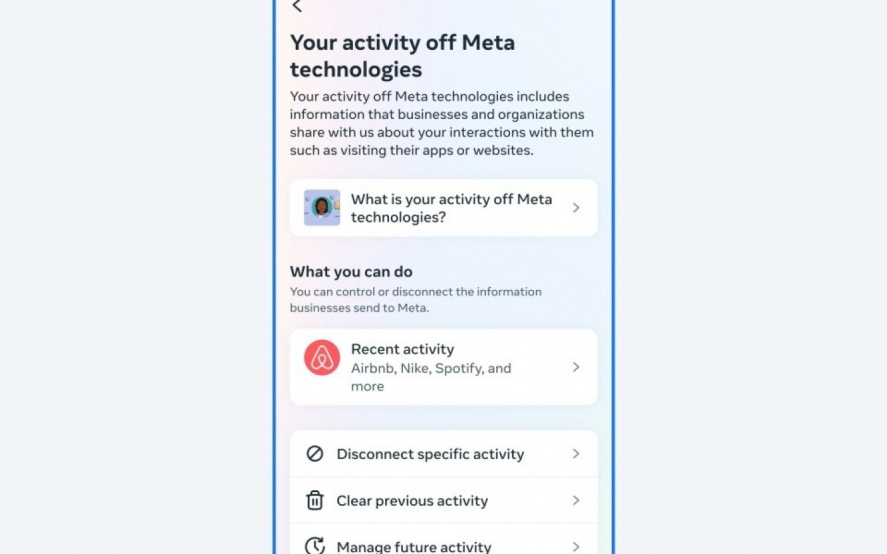The height and width of the screenshot is (554, 887).
Task: Expand the chevron on the info card
Action: tap(576, 208)
